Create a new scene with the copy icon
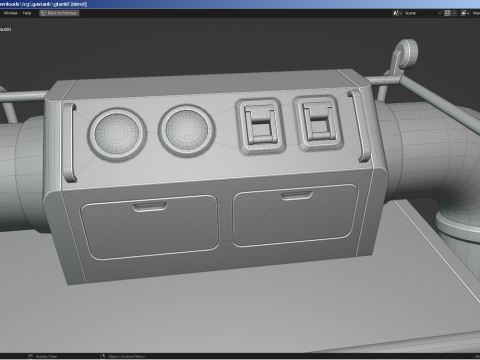Screen dimensions: 480x360 [447, 13]
